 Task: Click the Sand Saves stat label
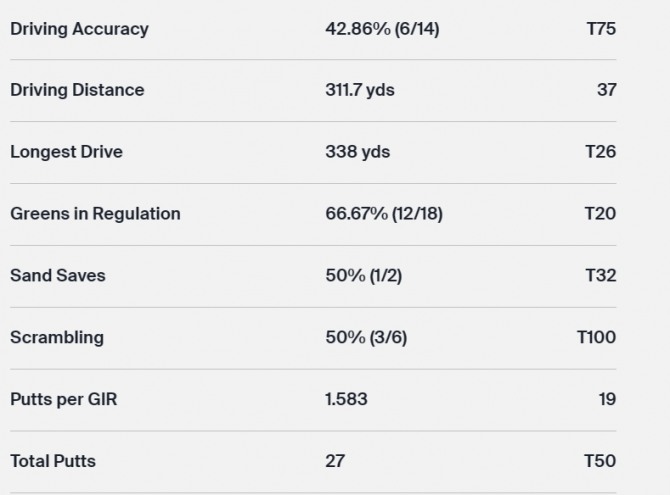(57, 276)
